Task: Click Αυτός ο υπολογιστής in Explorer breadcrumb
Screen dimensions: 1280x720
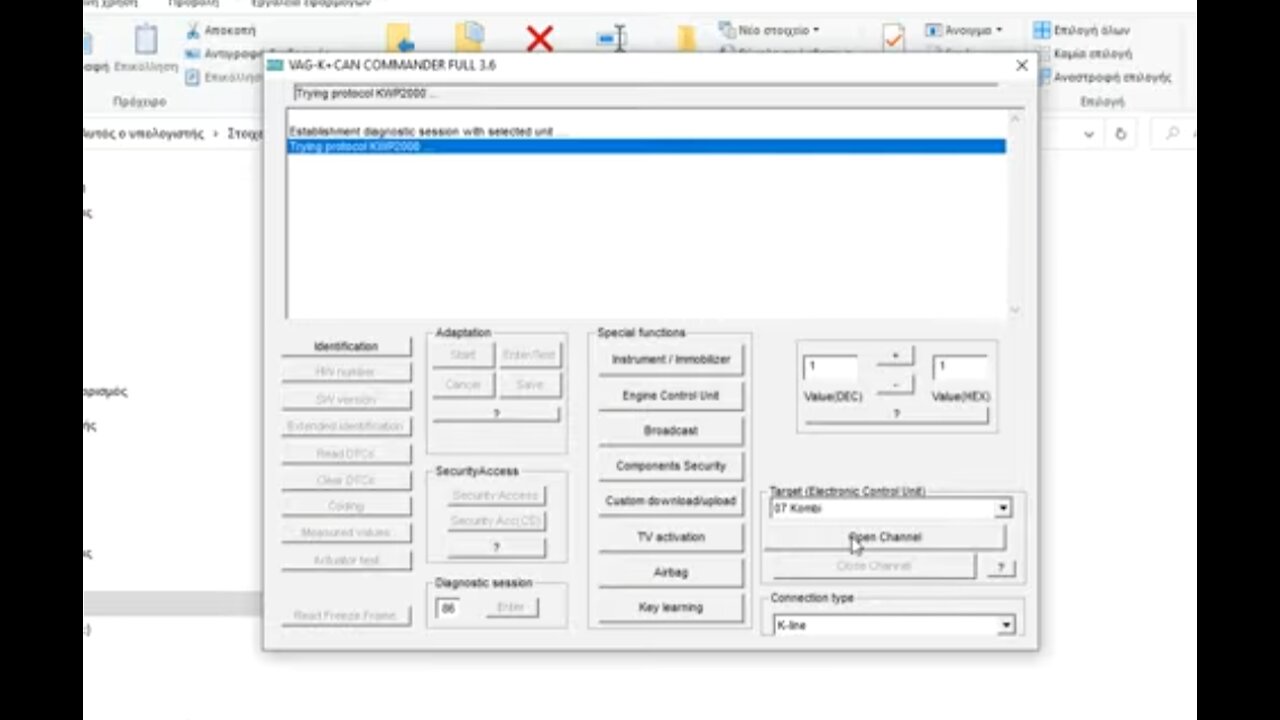Action: [x=145, y=133]
